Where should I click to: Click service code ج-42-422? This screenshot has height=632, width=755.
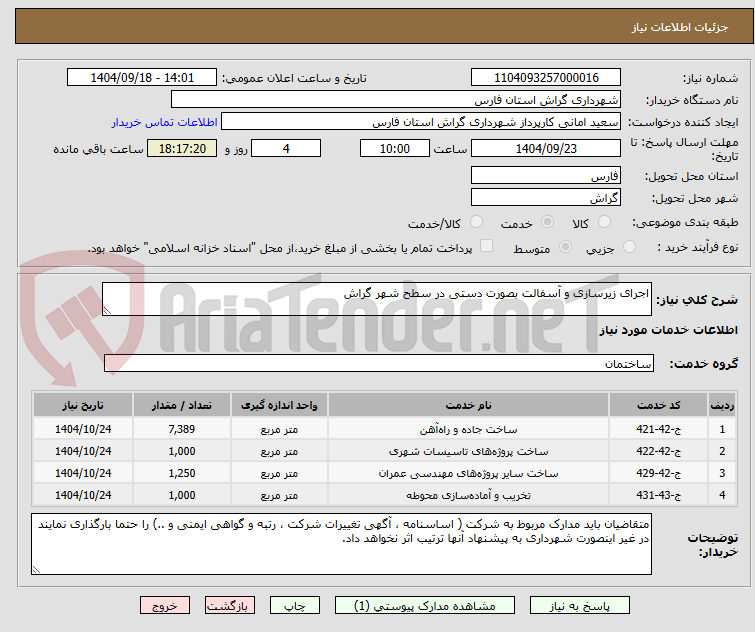point(658,451)
